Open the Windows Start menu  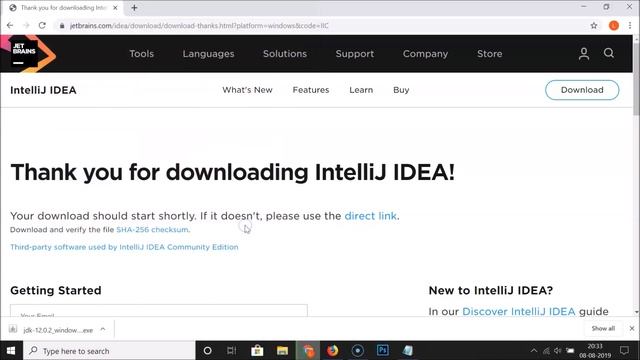[x=11, y=351]
